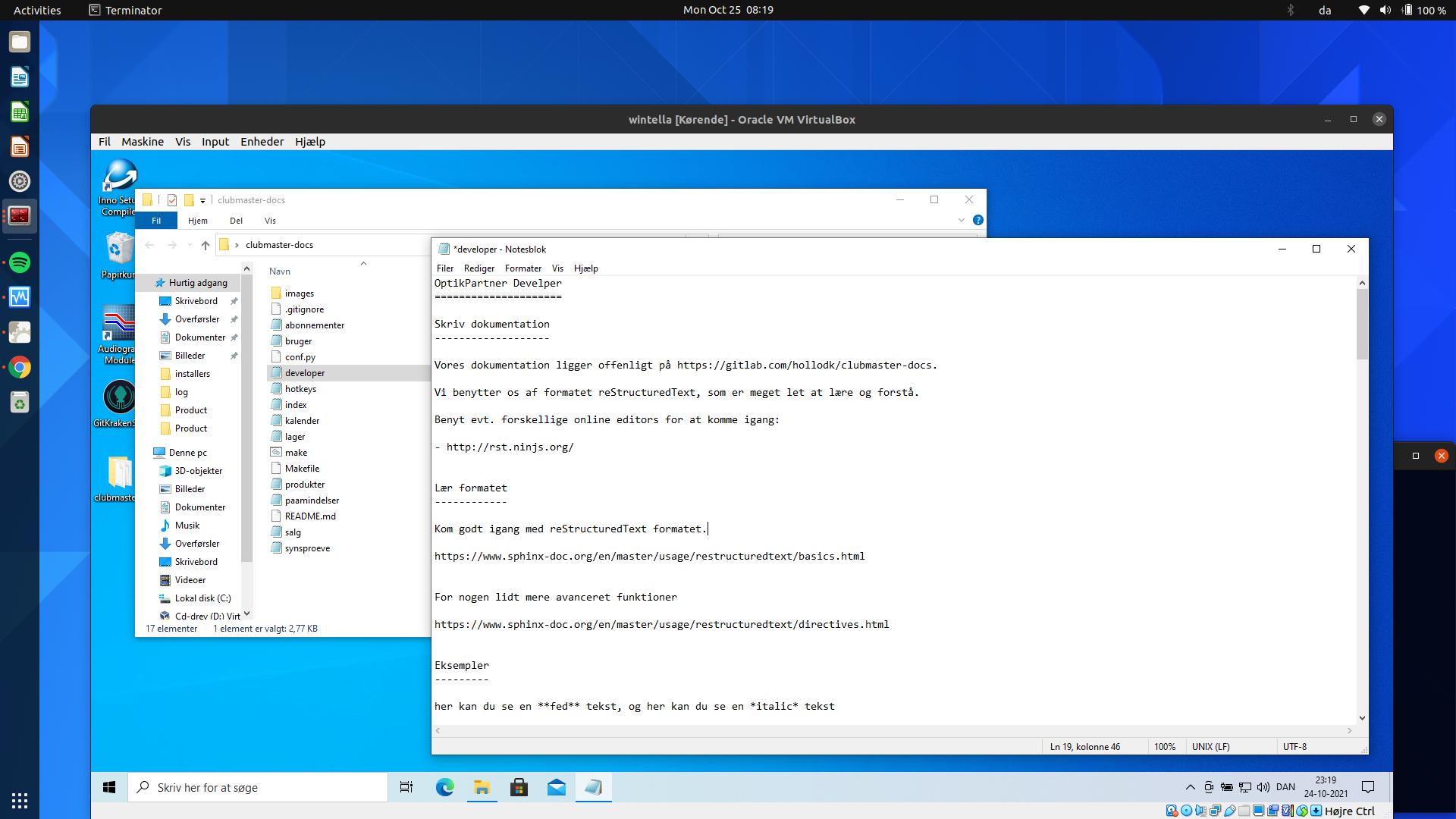Click Explorer up-directory arrow
This screenshot has height=819, width=1456.
click(x=206, y=245)
